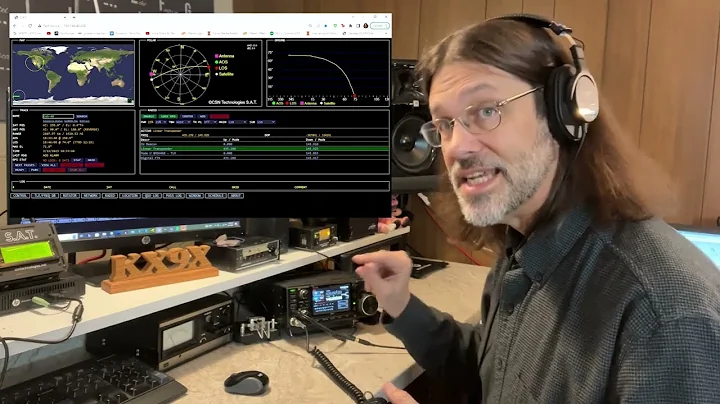The height and width of the screenshot is (404, 720).
Task: Click the LOS red legend swatch
Action: pos(216,68)
